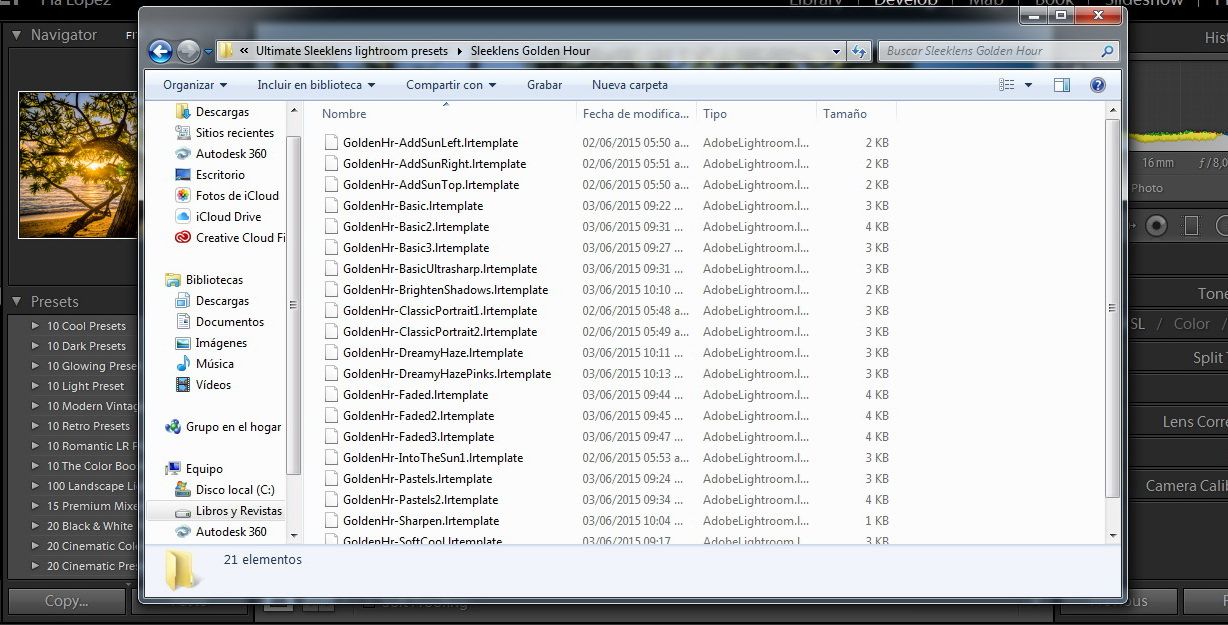Open Vídeos library
Screen dimensions: 1228x625
(213, 385)
